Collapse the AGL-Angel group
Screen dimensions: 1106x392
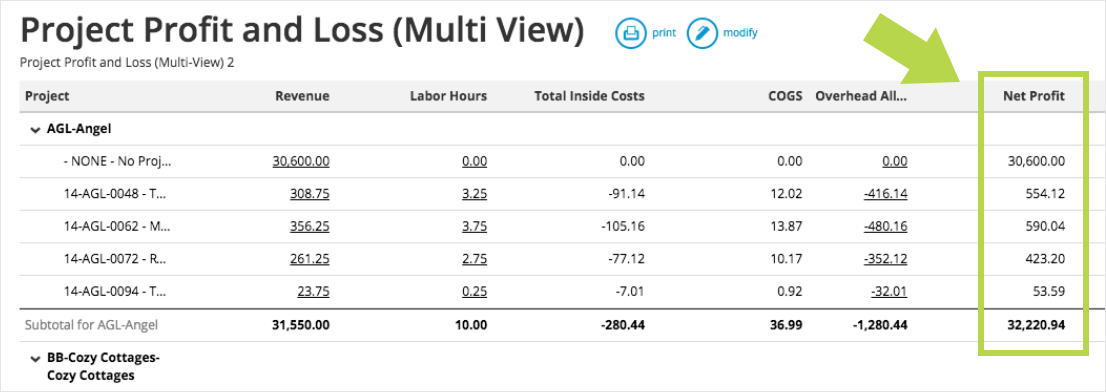35,130
